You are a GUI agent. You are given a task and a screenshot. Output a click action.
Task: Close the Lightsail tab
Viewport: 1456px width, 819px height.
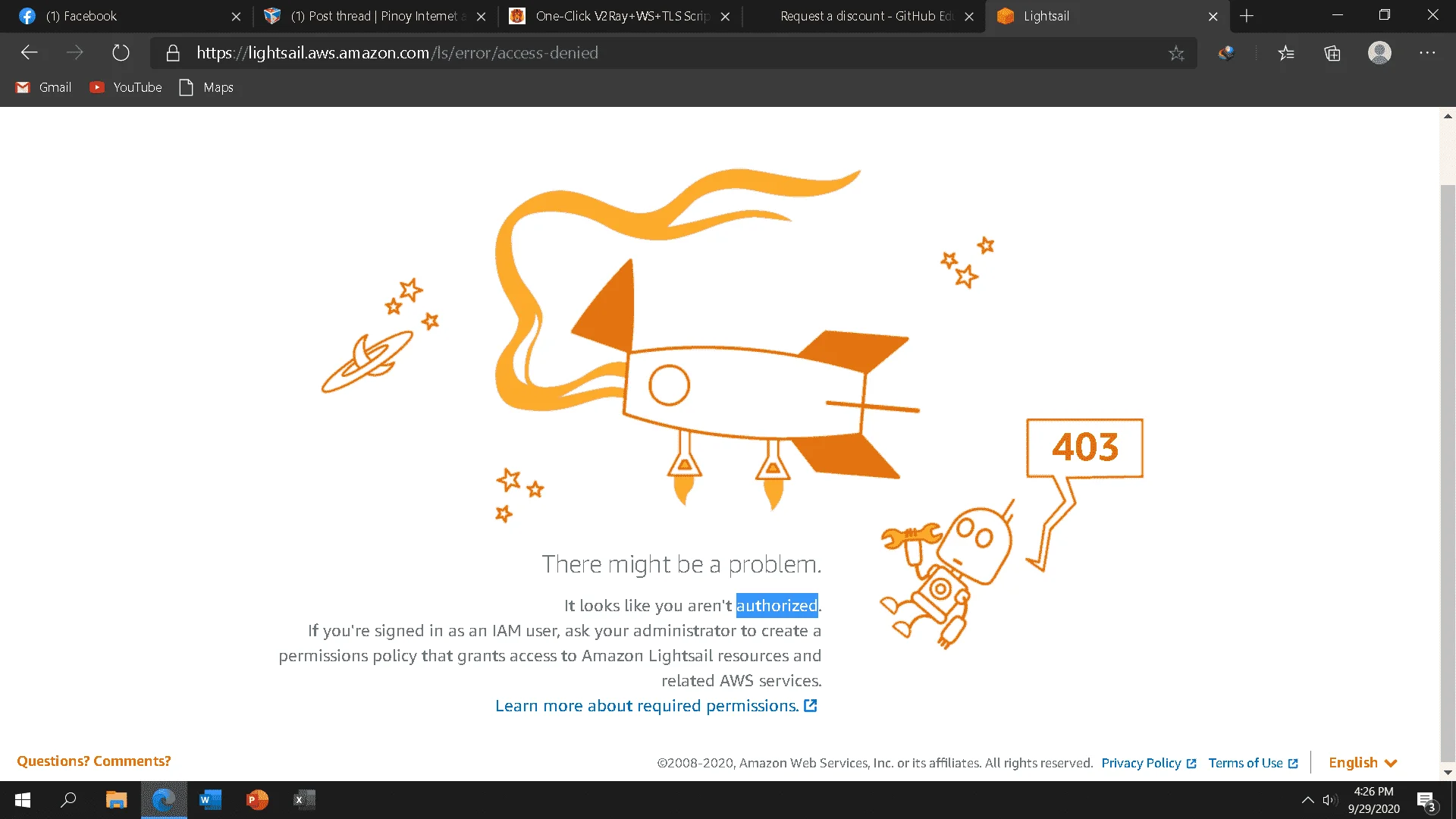point(1213,16)
